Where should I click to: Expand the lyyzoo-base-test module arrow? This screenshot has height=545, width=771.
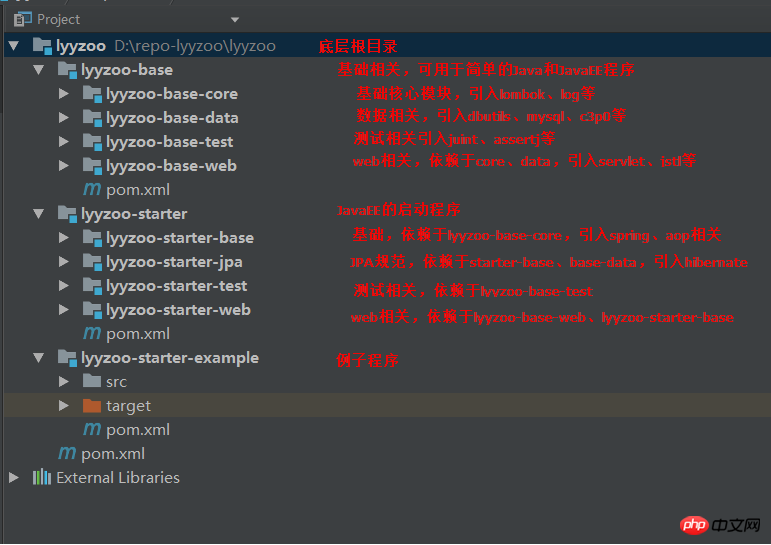click(64, 142)
